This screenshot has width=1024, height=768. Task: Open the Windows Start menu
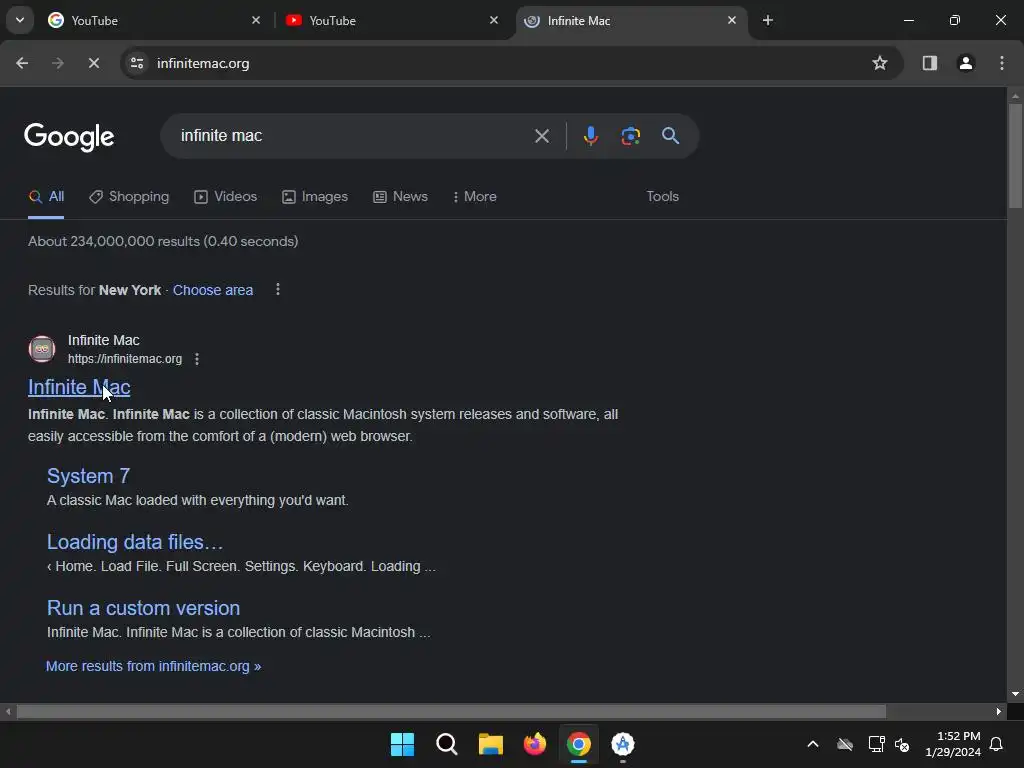(402, 744)
